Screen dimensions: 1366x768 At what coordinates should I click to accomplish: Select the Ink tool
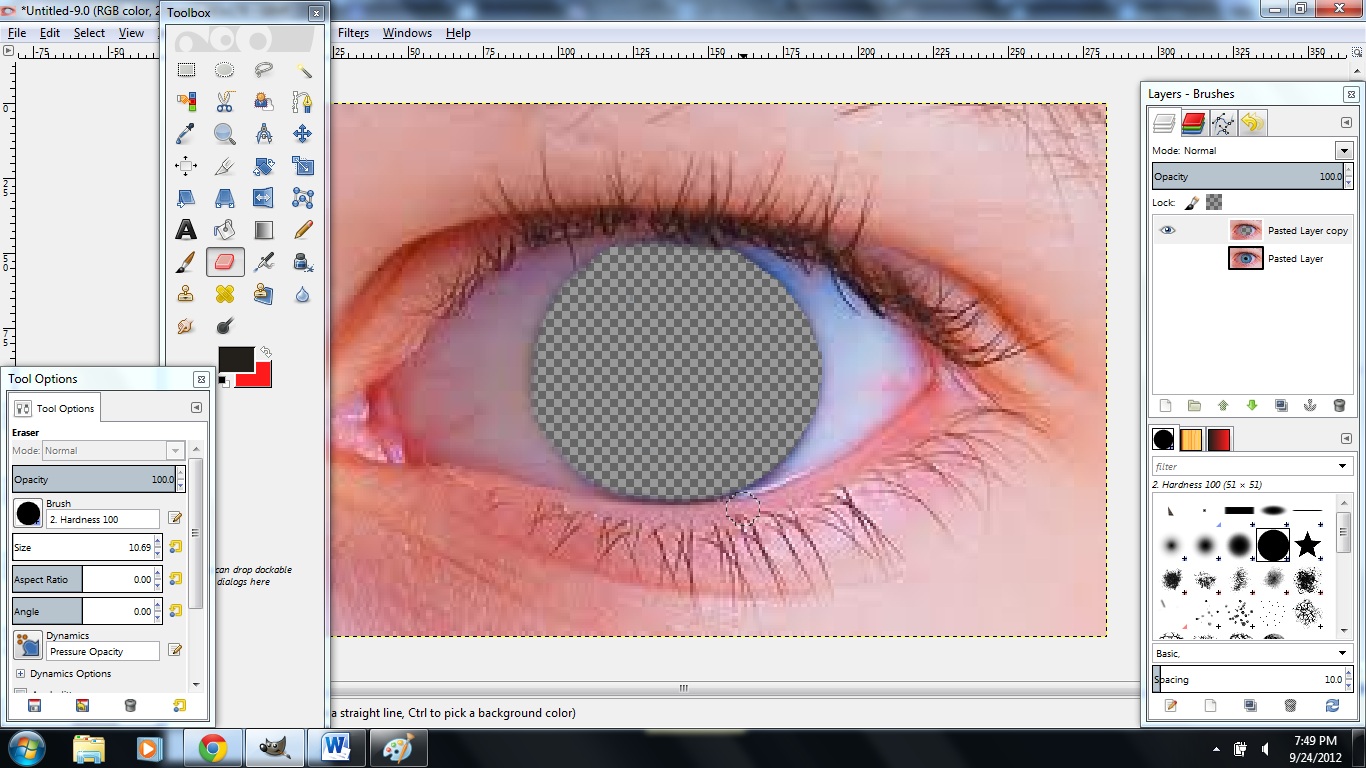click(303, 262)
